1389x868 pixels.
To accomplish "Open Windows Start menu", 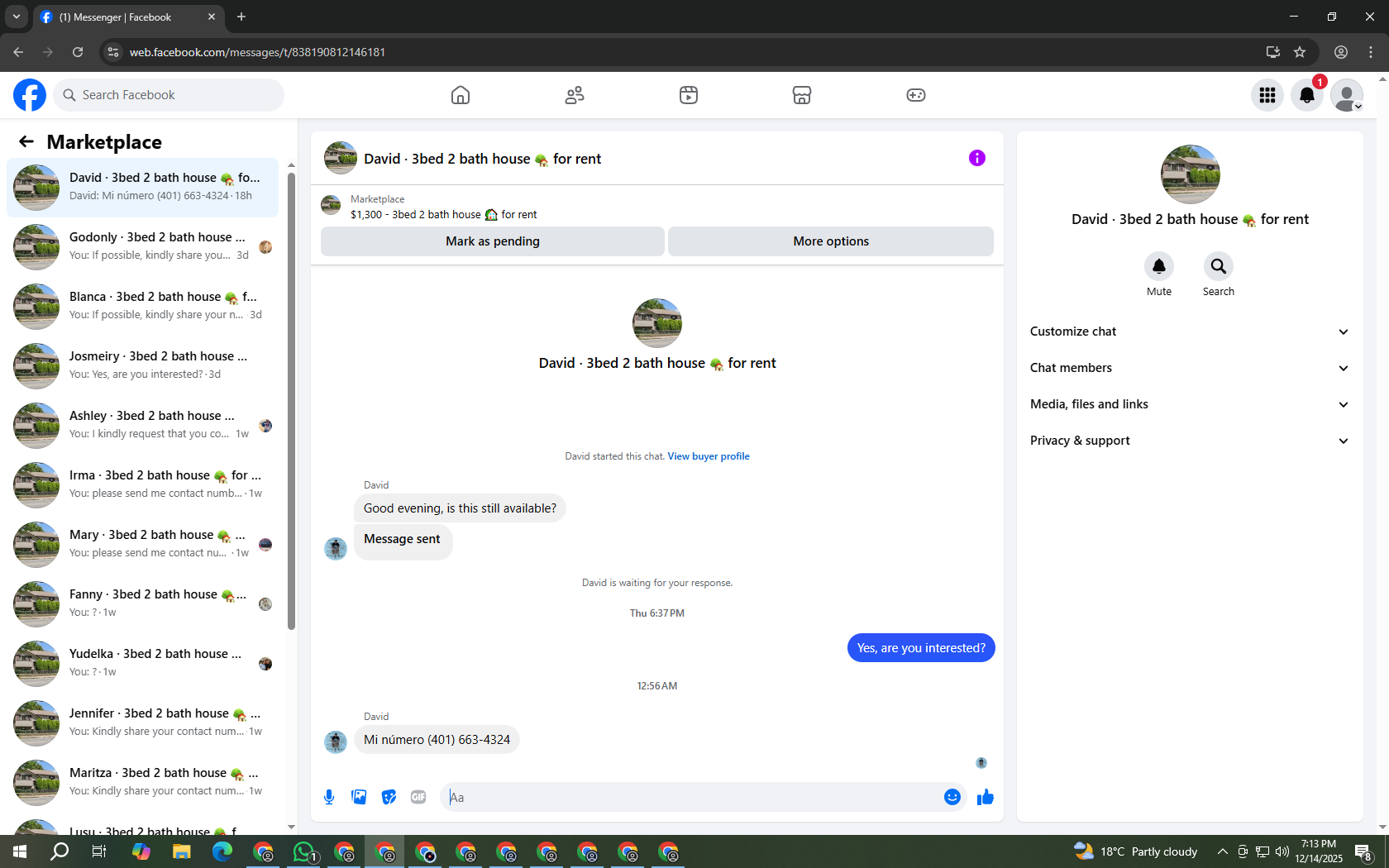I will click(x=20, y=851).
